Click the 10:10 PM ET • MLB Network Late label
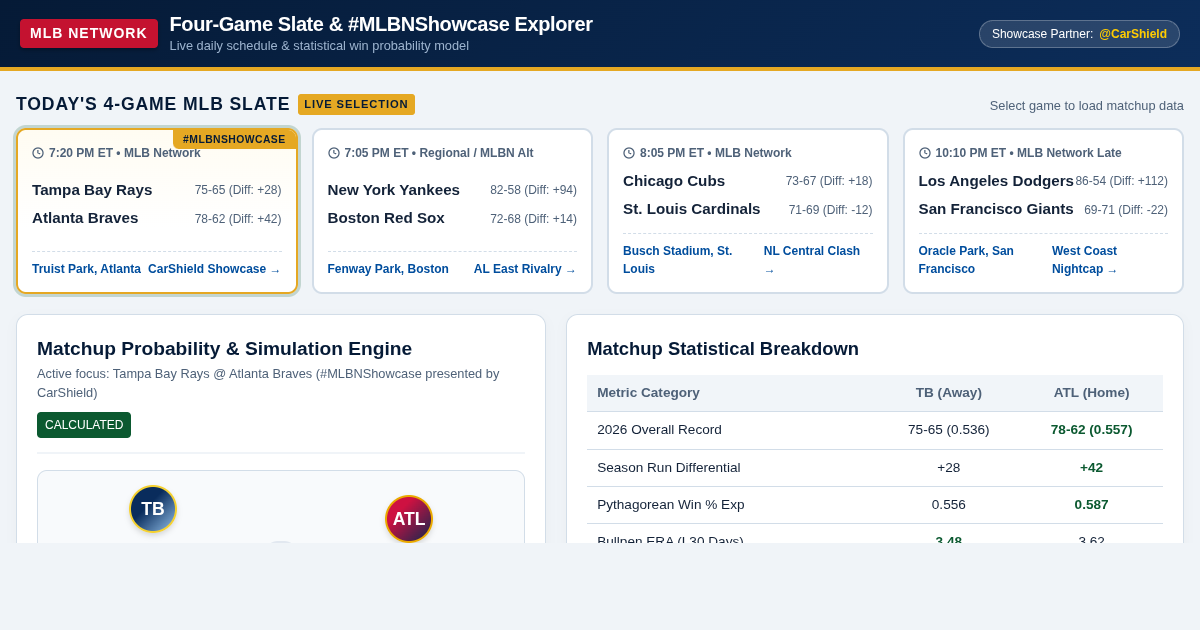Screen dimensions: 1200x630 click(x=1029, y=153)
